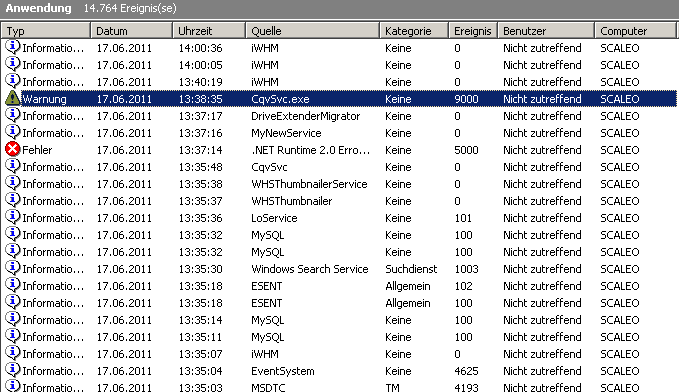Click event ID 4625 cell
The image size is (679, 392).
(466, 371)
